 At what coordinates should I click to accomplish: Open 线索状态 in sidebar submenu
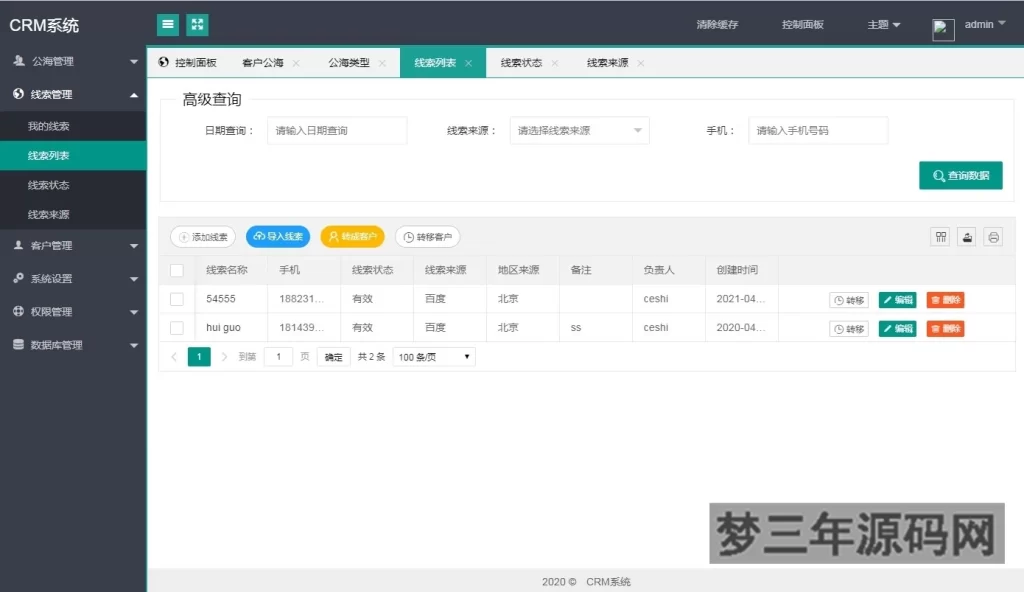[x=73, y=185]
